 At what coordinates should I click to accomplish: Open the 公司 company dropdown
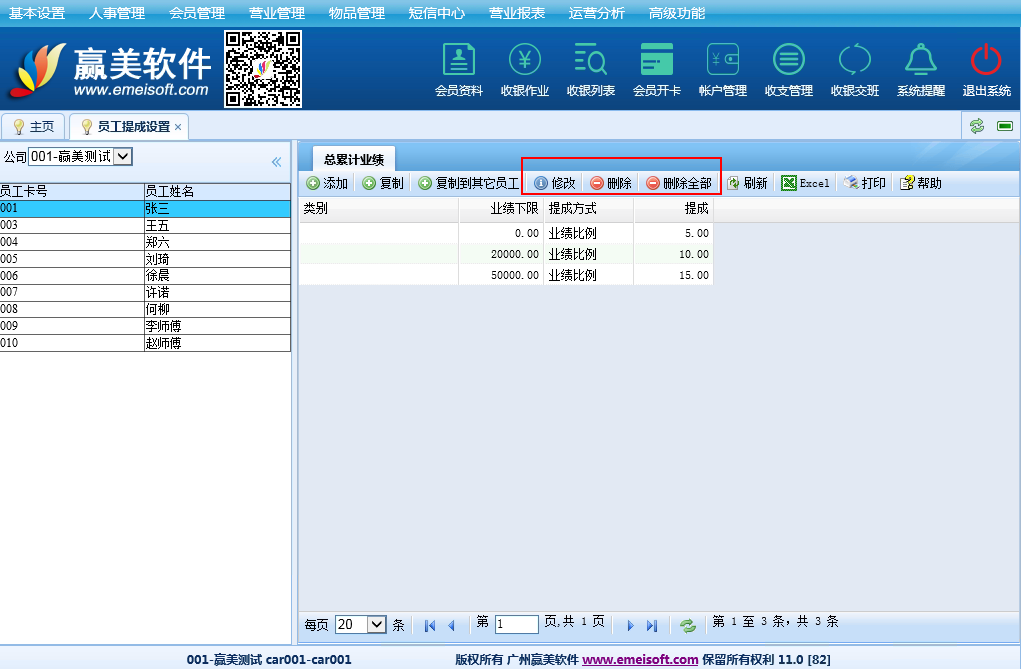[x=123, y=156]
